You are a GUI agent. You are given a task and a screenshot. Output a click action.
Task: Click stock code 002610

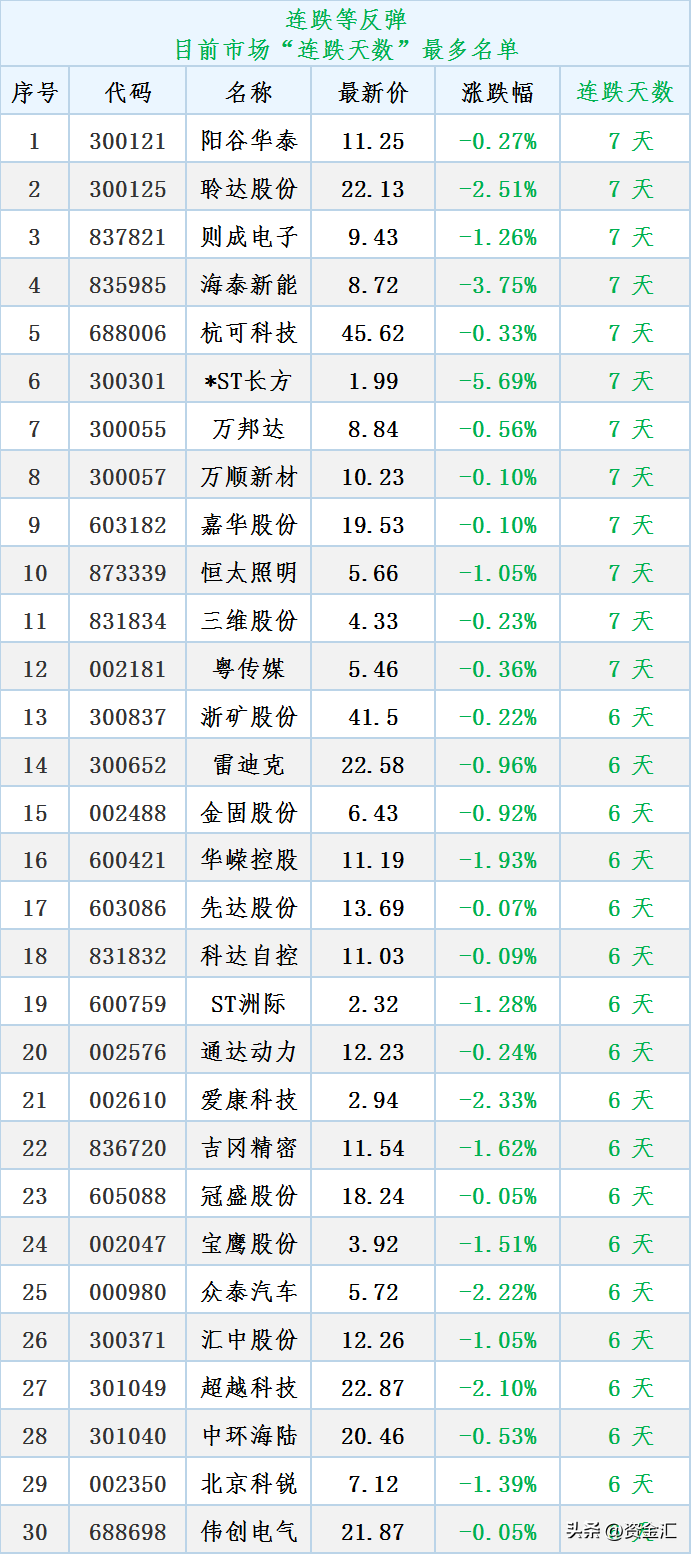128,1100
